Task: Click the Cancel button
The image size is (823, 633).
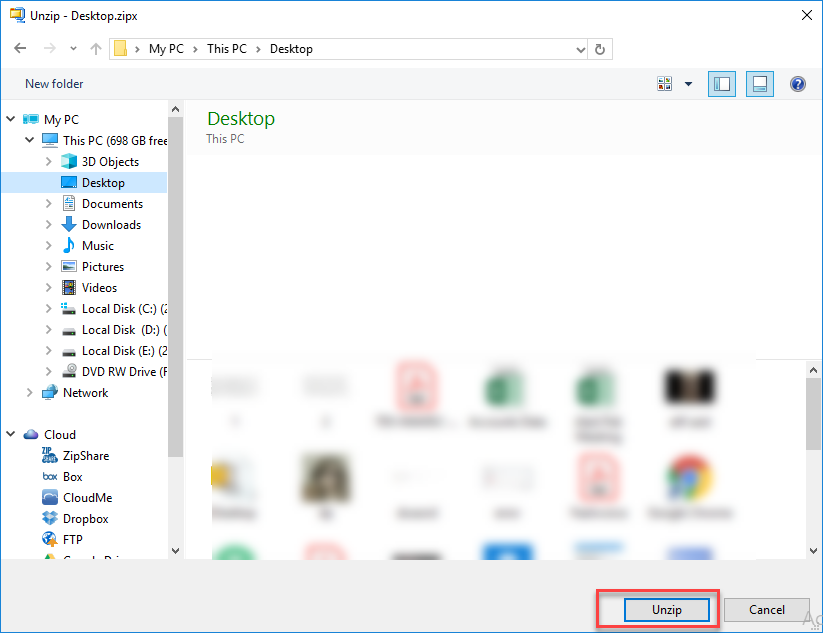Action: click(766, 609)
